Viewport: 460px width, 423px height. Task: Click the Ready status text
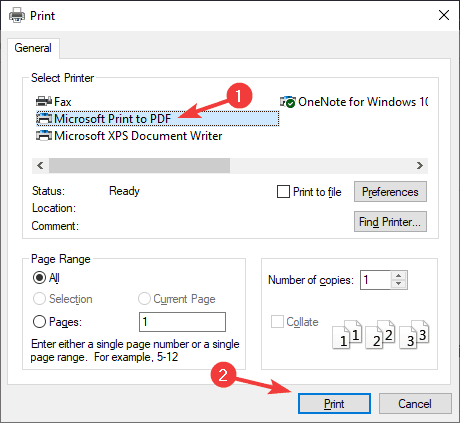tap(124, 191)
